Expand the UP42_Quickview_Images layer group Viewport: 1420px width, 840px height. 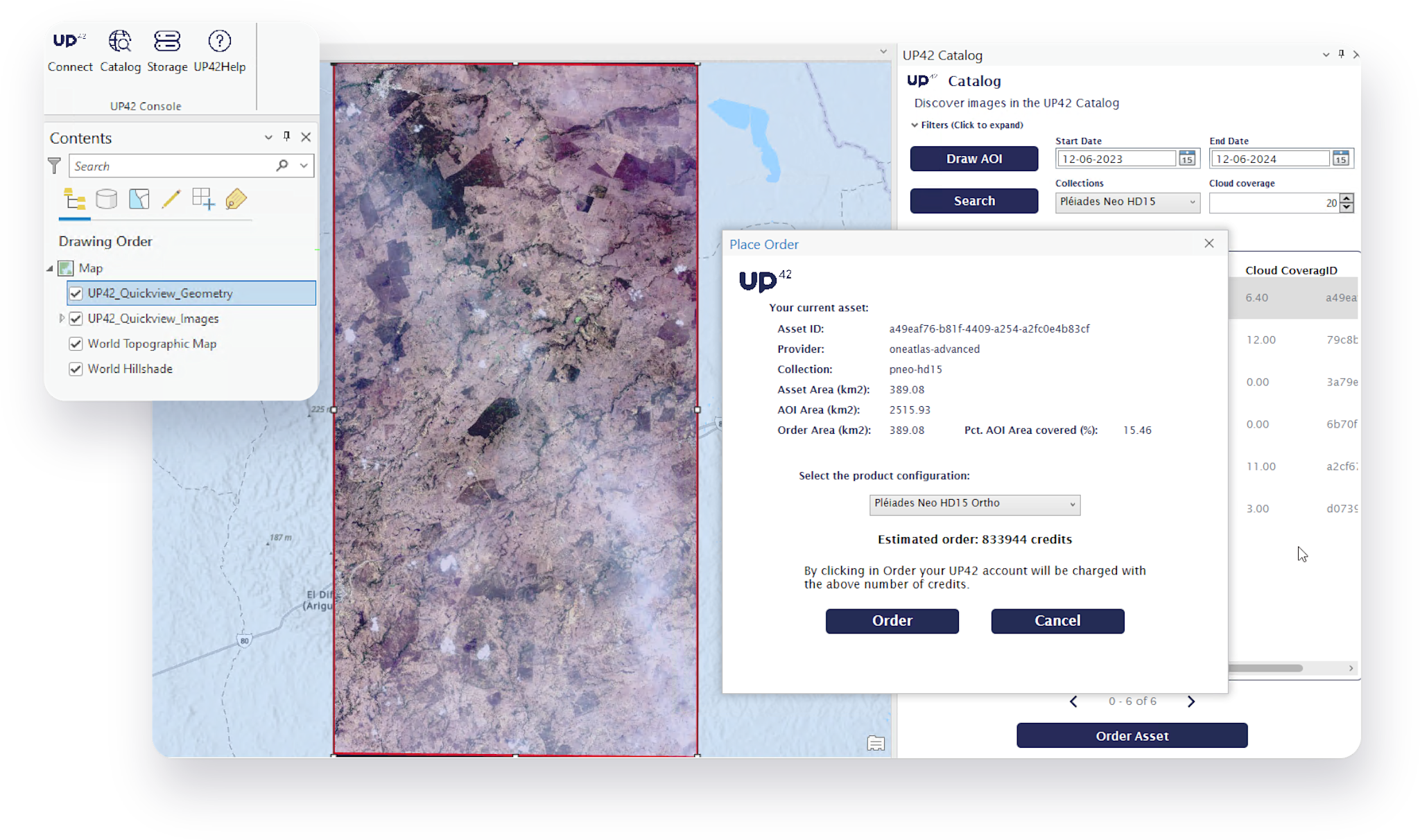[62, 318]
